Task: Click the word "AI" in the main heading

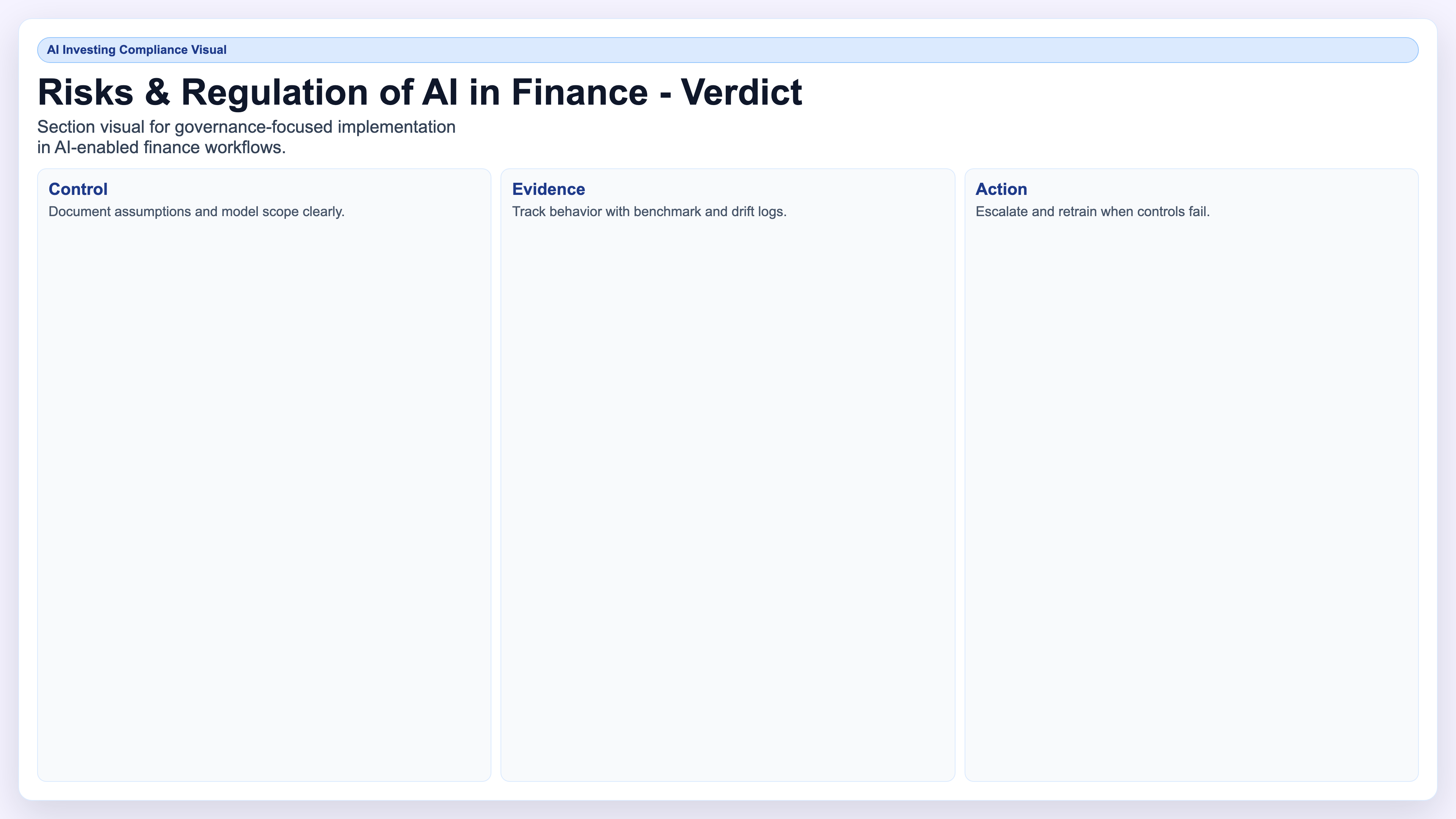Action: 440,92
